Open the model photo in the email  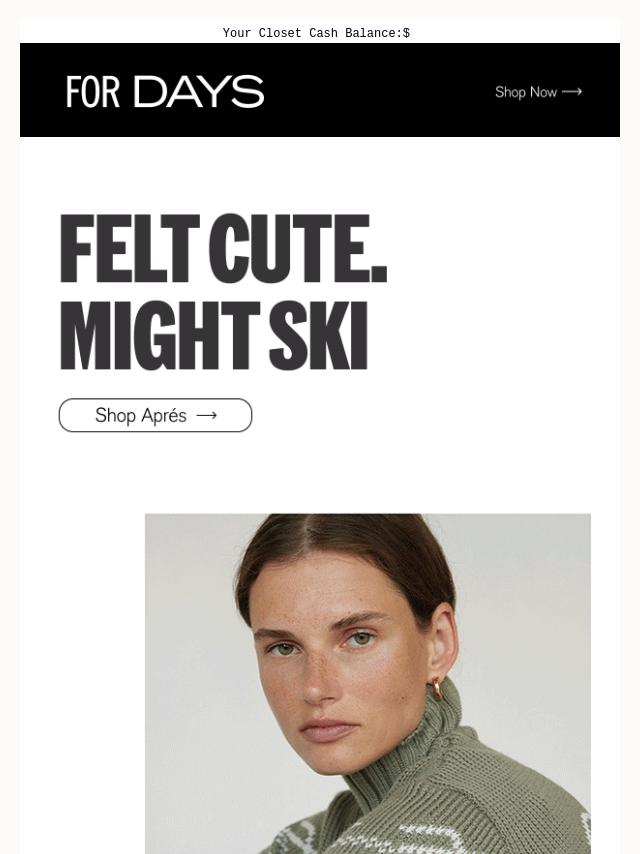coord(368,684)
